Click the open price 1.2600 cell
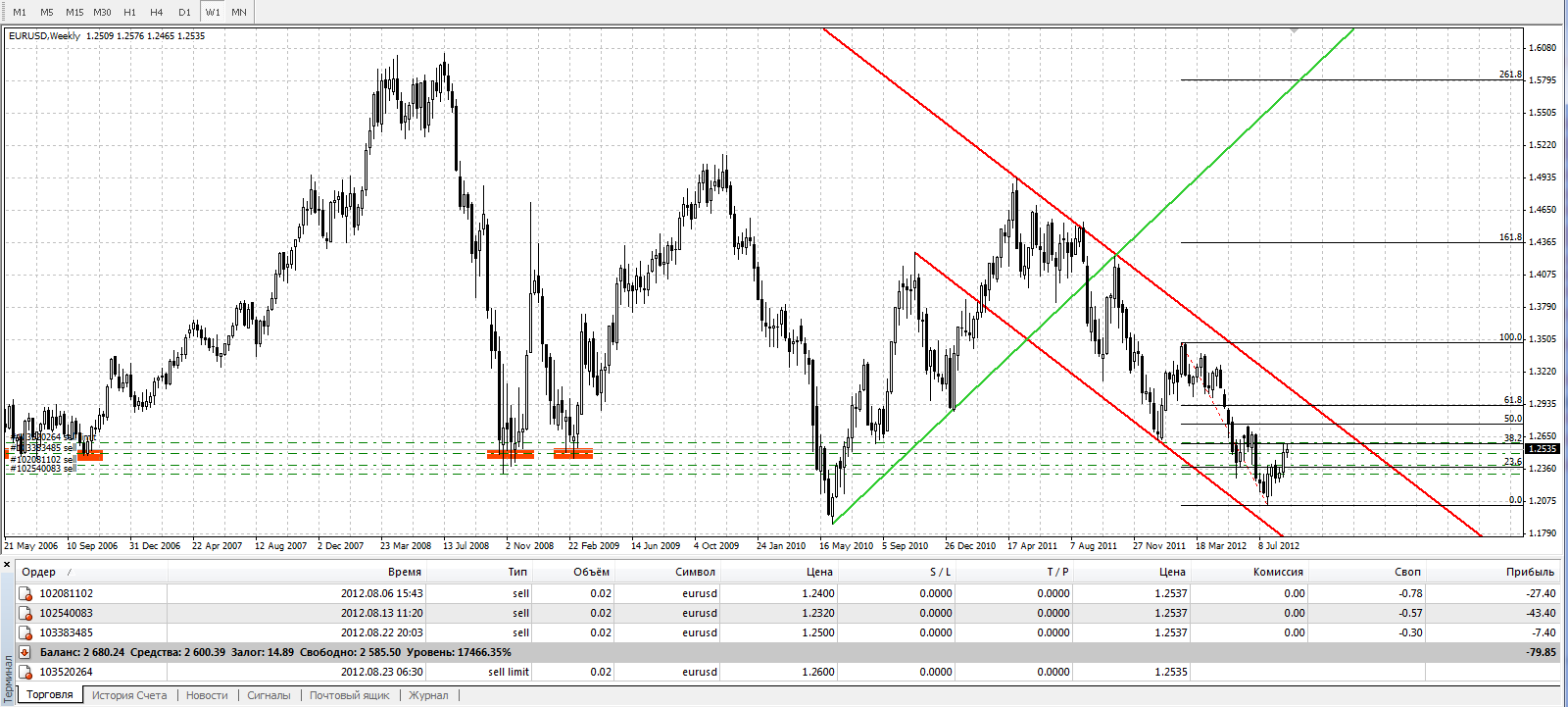 [818, 672]
